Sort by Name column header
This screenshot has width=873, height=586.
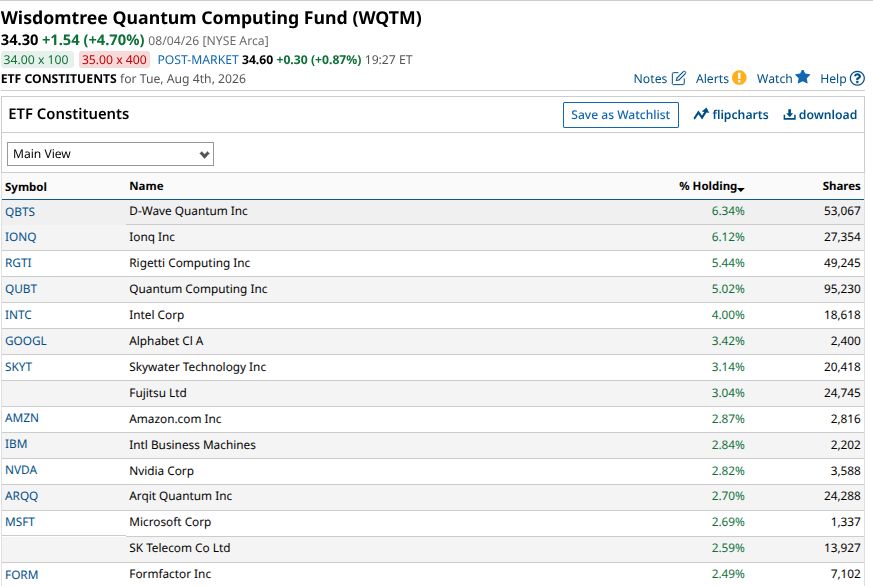(146, 186)
